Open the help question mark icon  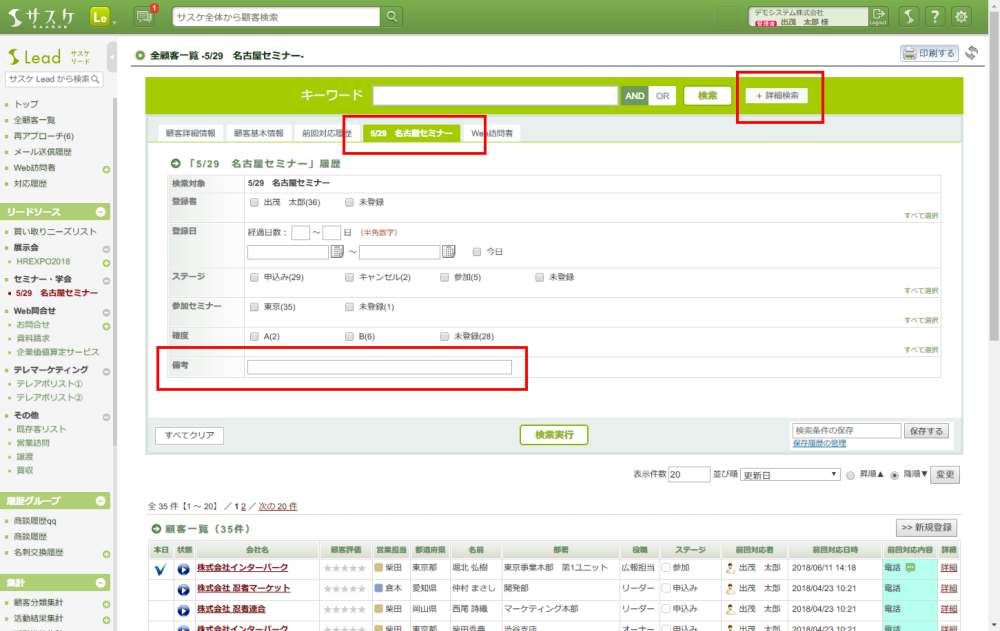coord(934,17)
